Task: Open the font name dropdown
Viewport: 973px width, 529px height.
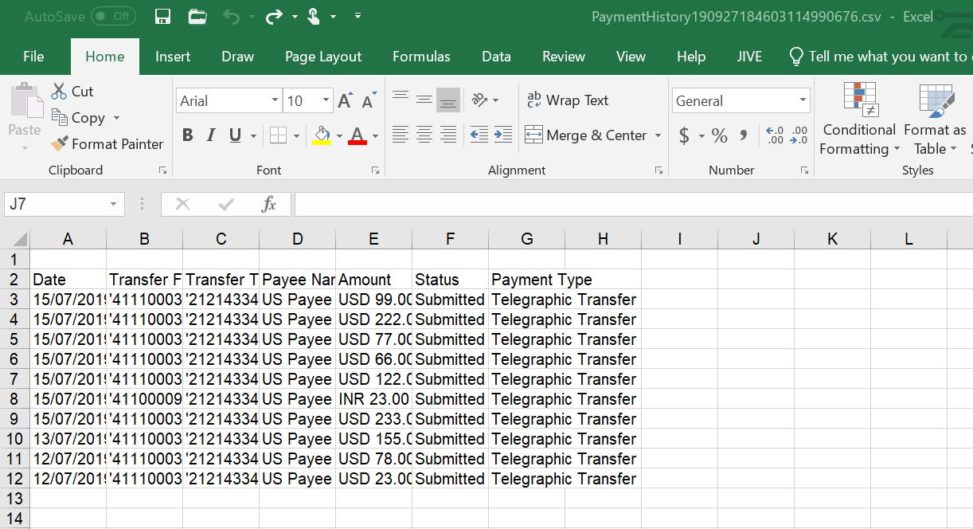Action: (275, 101)
